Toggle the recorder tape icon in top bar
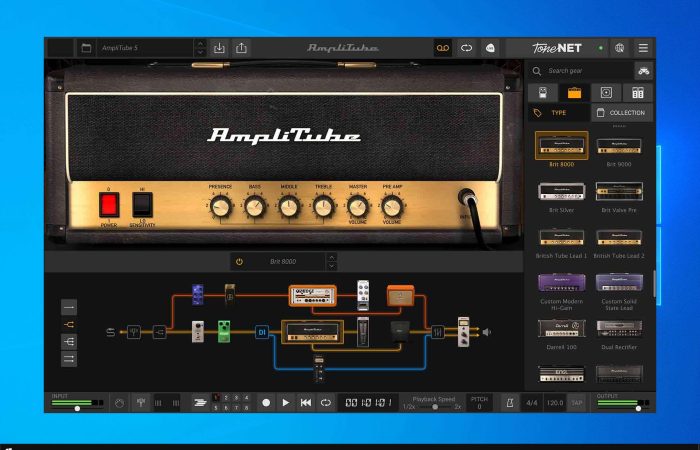This screenshot has width=700, height=450. coord(442,48)
